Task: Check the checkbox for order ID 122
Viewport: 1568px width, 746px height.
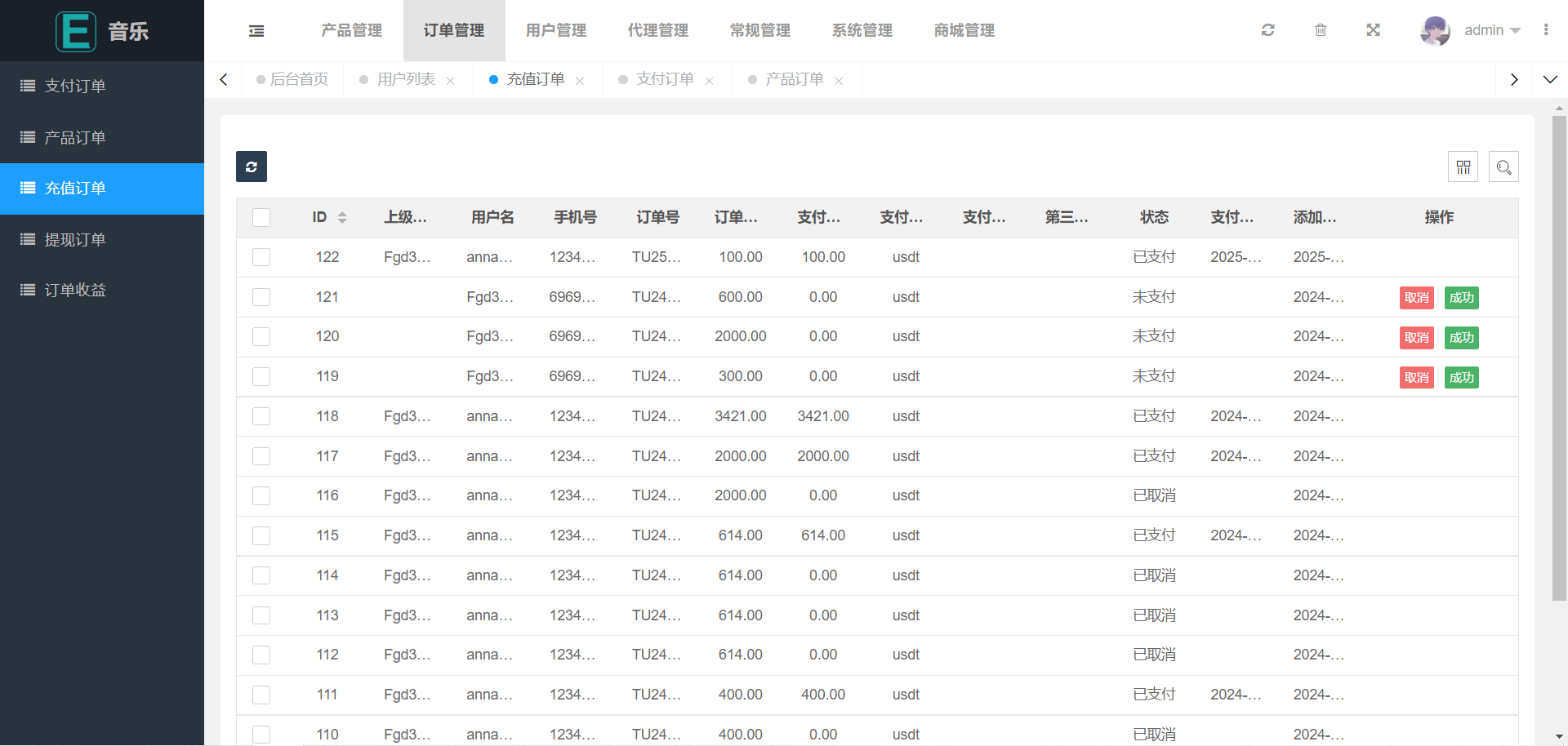Action: 261,257
